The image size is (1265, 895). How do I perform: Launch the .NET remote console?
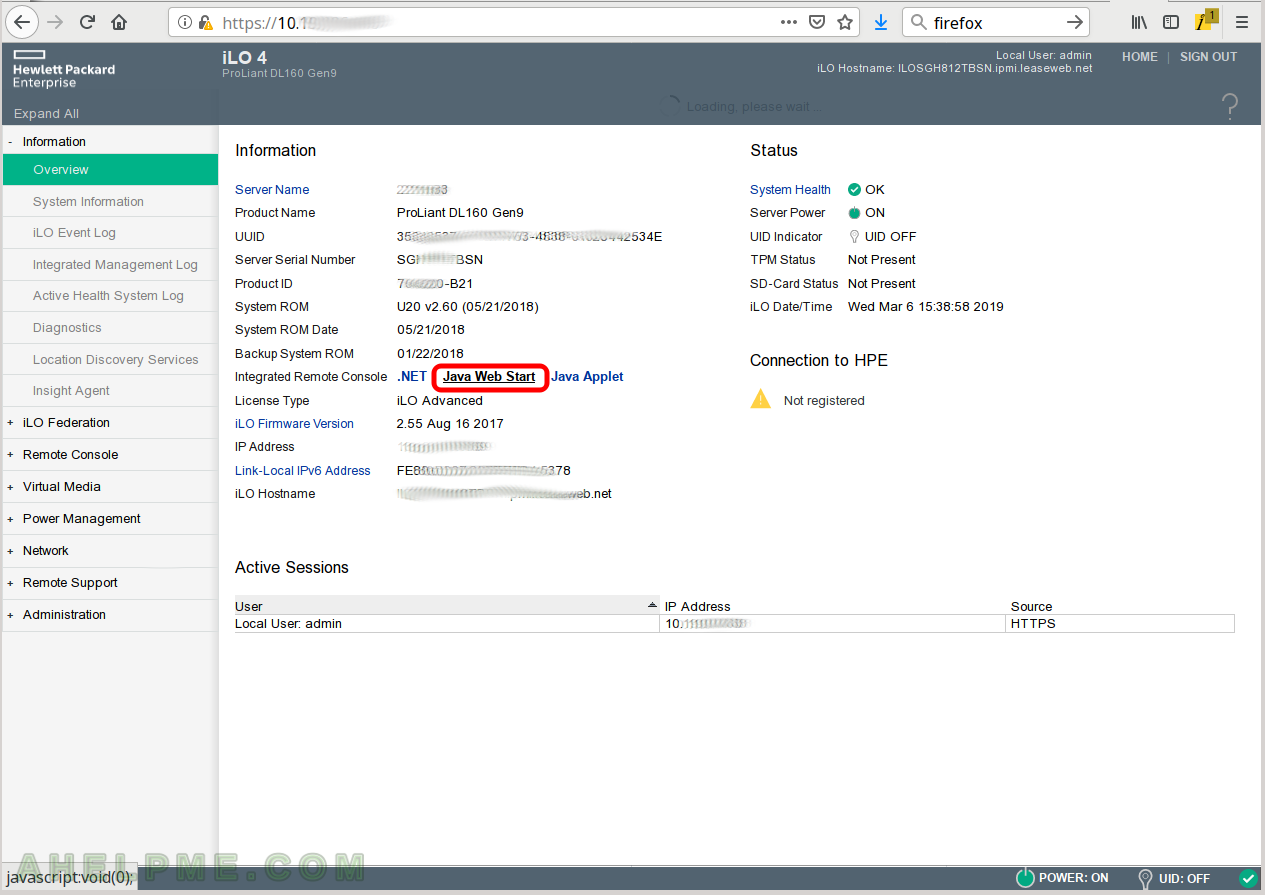[412, 377]
